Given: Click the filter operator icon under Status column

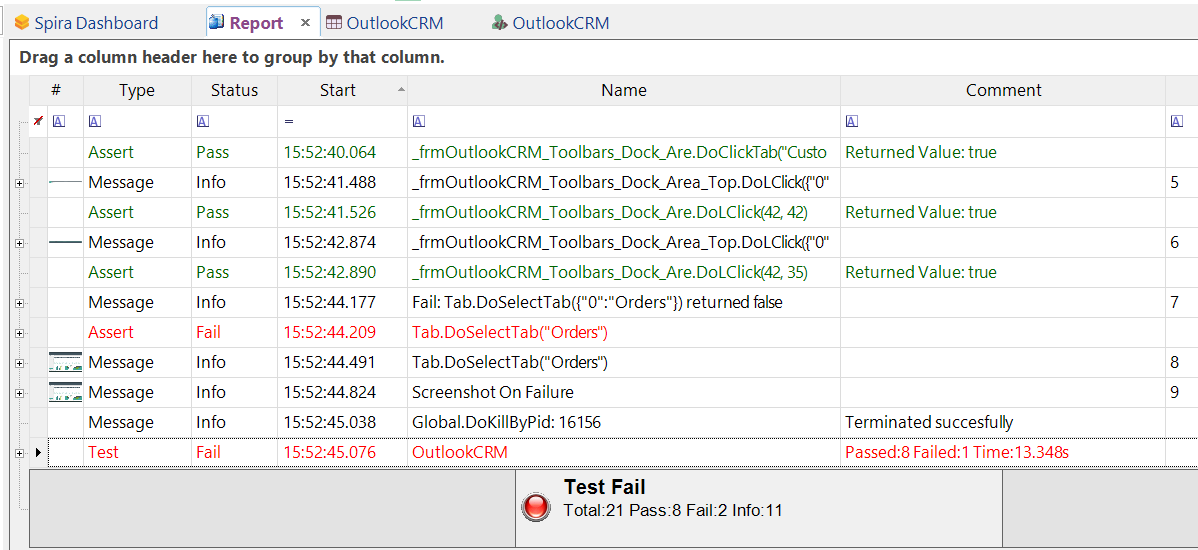Looking at the screenshot, I should coord(202,122).
